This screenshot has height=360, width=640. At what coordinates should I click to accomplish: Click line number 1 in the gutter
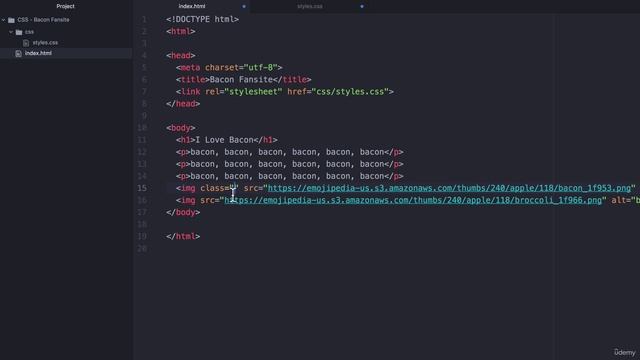click(144, 19)
